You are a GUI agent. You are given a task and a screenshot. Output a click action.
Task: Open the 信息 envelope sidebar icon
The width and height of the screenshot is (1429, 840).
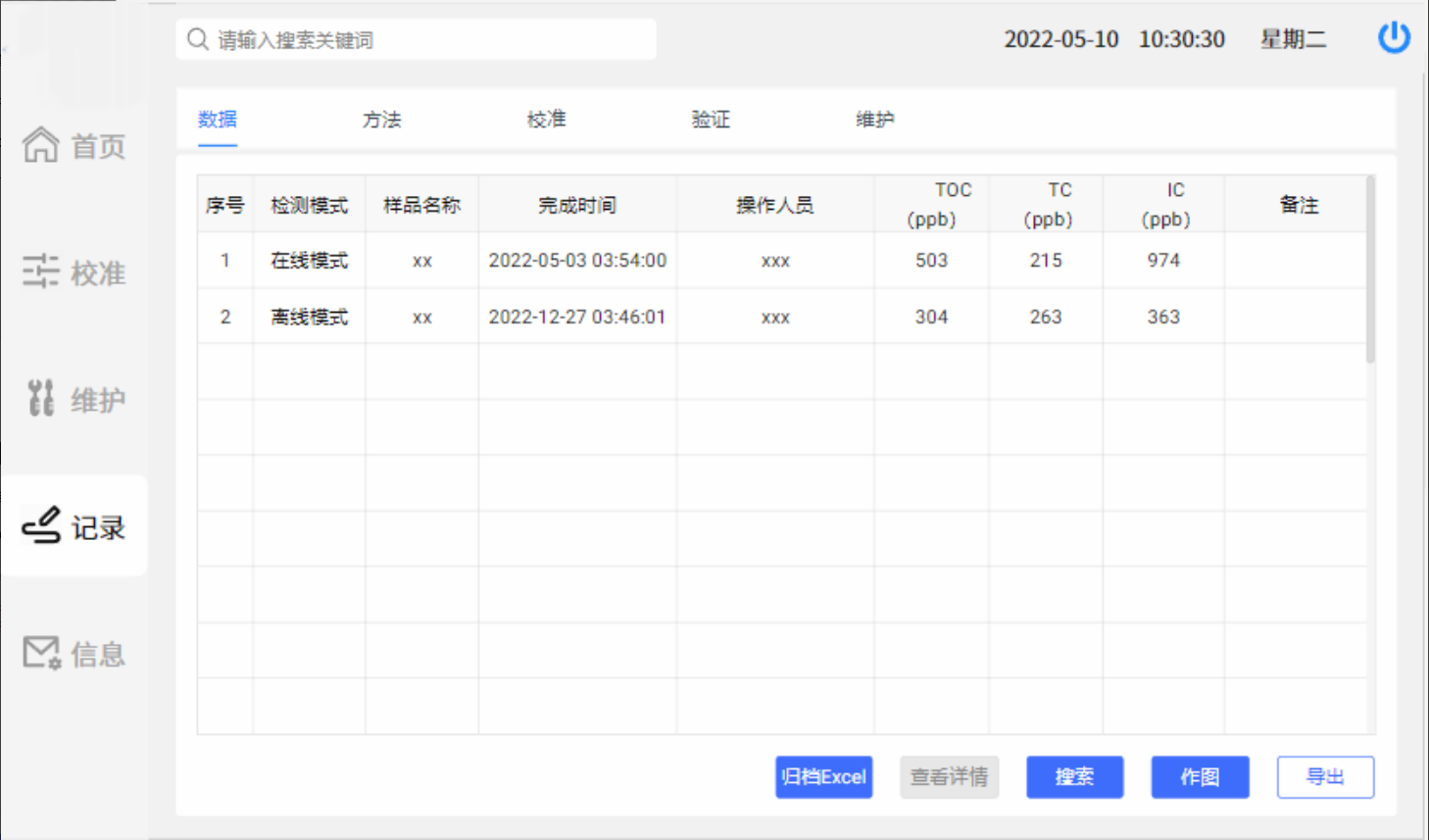tap(41, 653)
